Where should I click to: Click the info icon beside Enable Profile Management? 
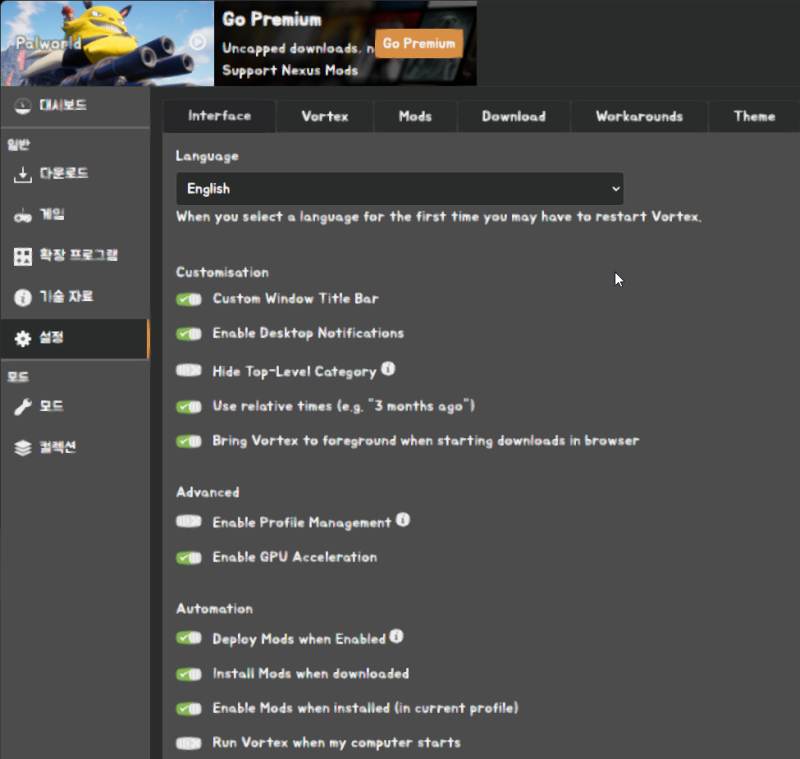coord(405,519)
